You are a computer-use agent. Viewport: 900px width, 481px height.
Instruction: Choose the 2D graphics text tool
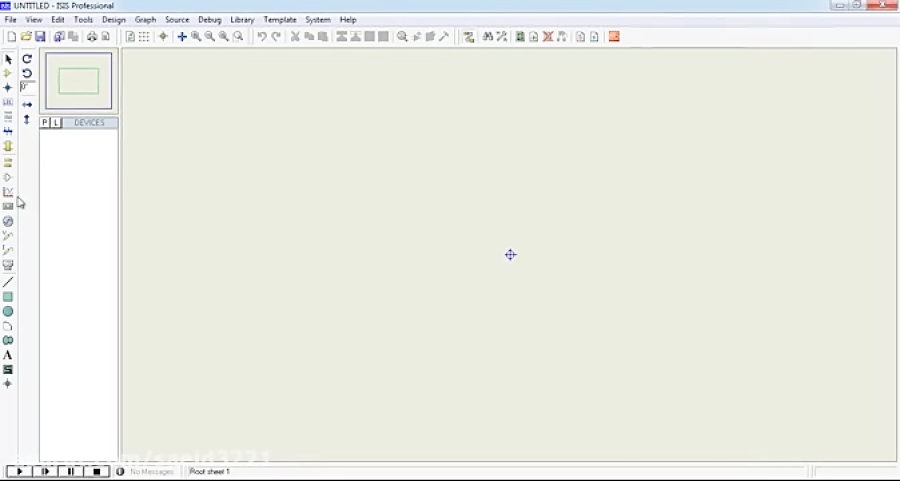8,355
